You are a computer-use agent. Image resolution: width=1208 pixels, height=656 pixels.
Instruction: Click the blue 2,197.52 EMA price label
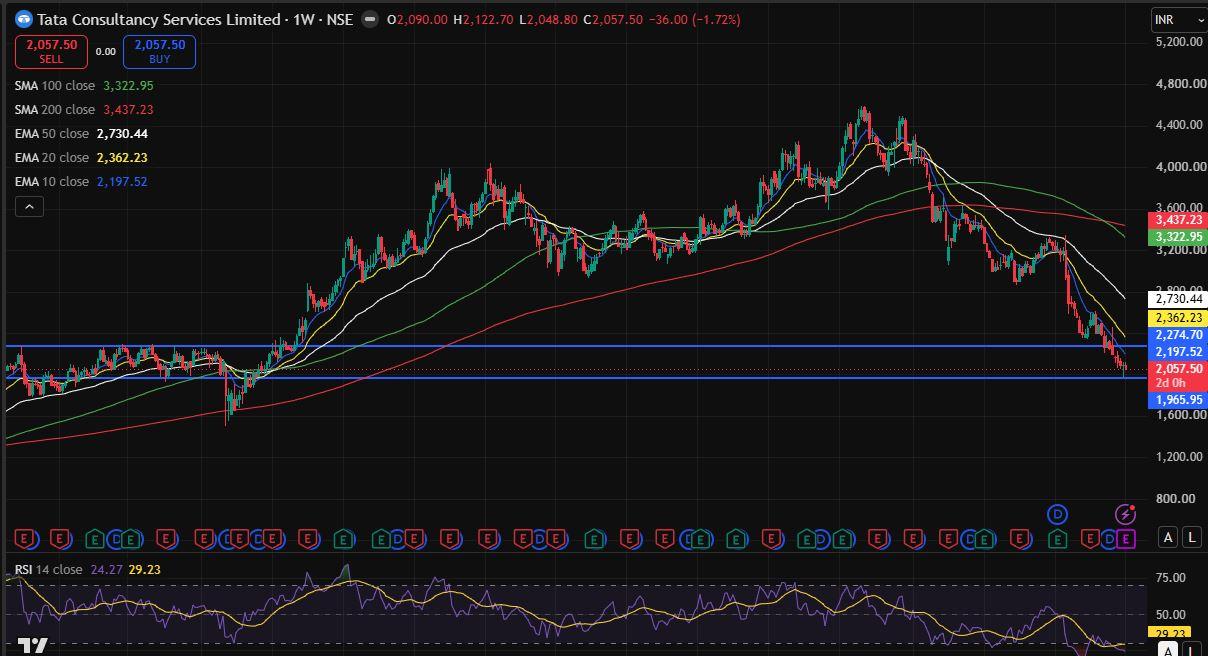1179,352
